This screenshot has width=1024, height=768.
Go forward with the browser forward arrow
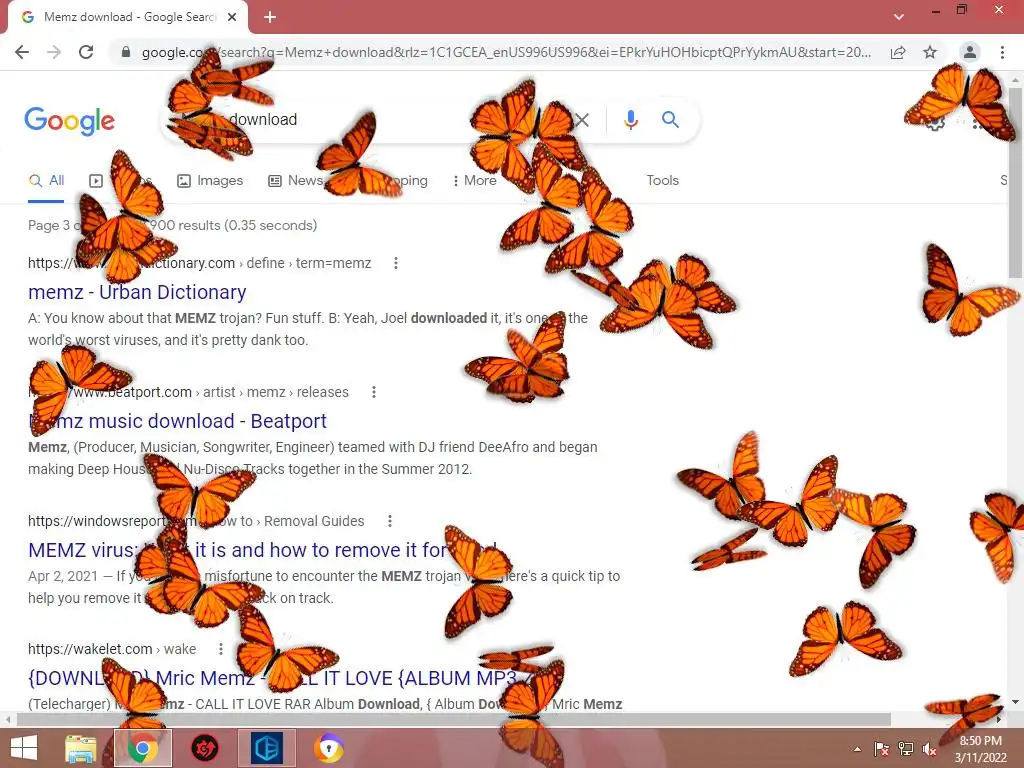[x=54, y=52]
